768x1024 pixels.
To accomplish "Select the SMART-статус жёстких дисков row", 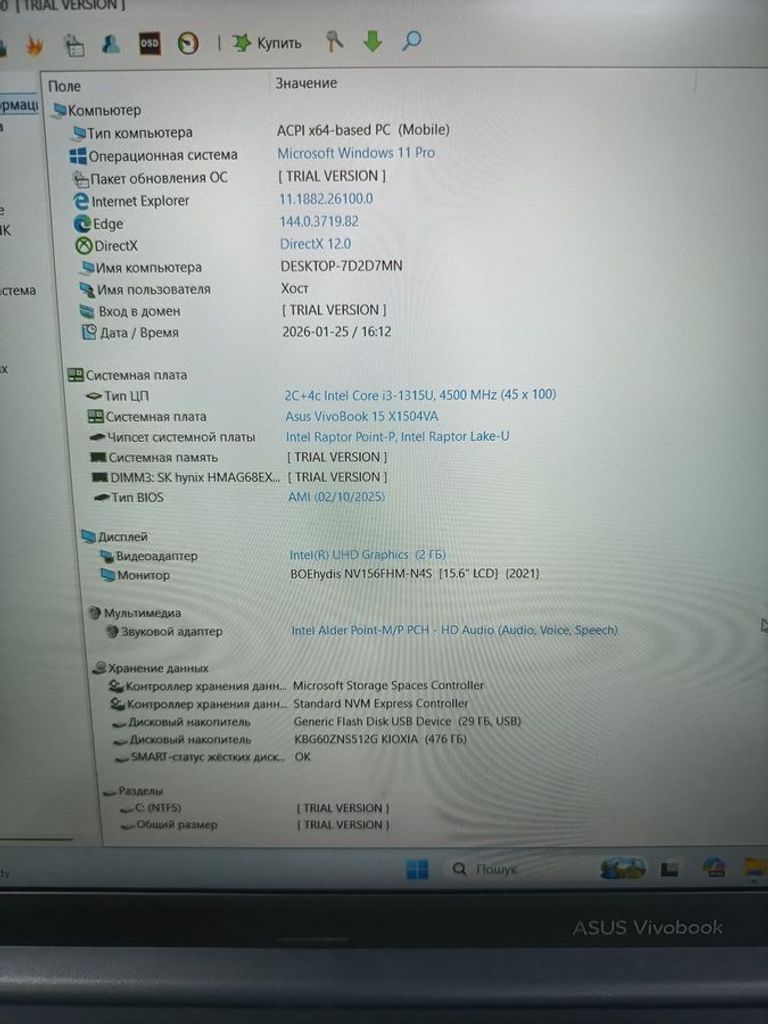I will coord(199,757).
